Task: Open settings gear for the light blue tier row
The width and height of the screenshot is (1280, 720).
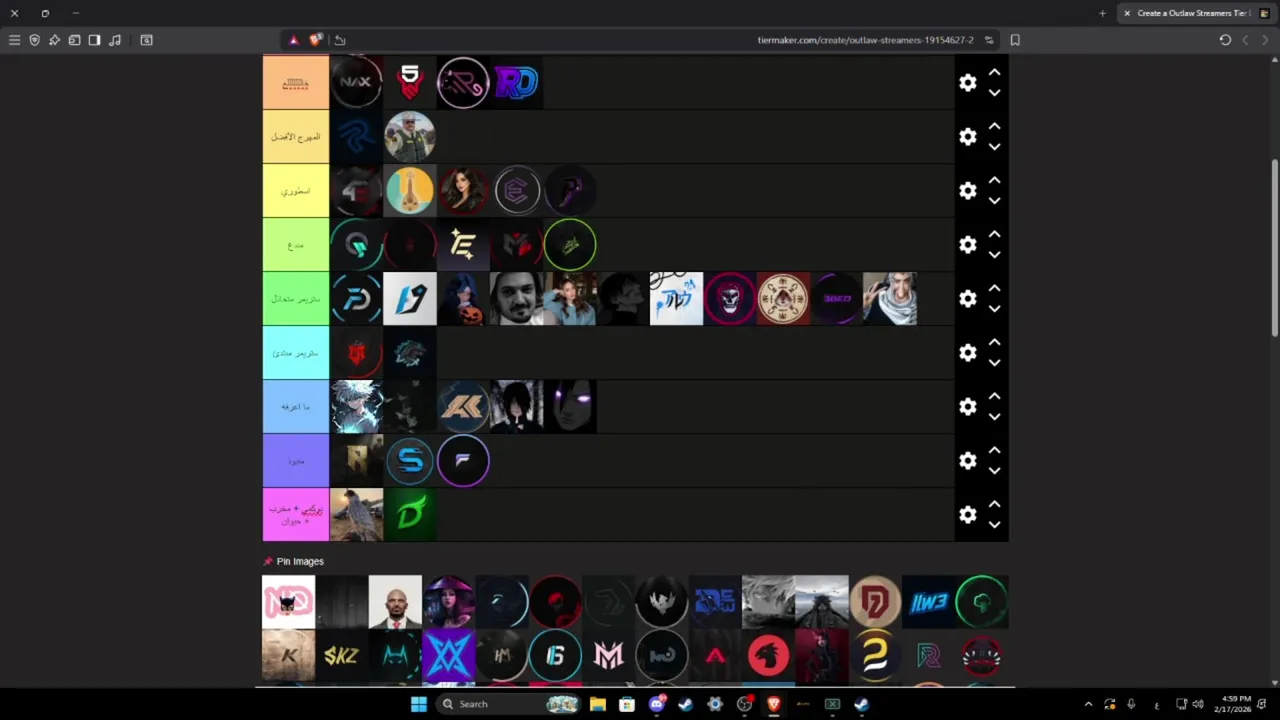Action: click(967, 407)
